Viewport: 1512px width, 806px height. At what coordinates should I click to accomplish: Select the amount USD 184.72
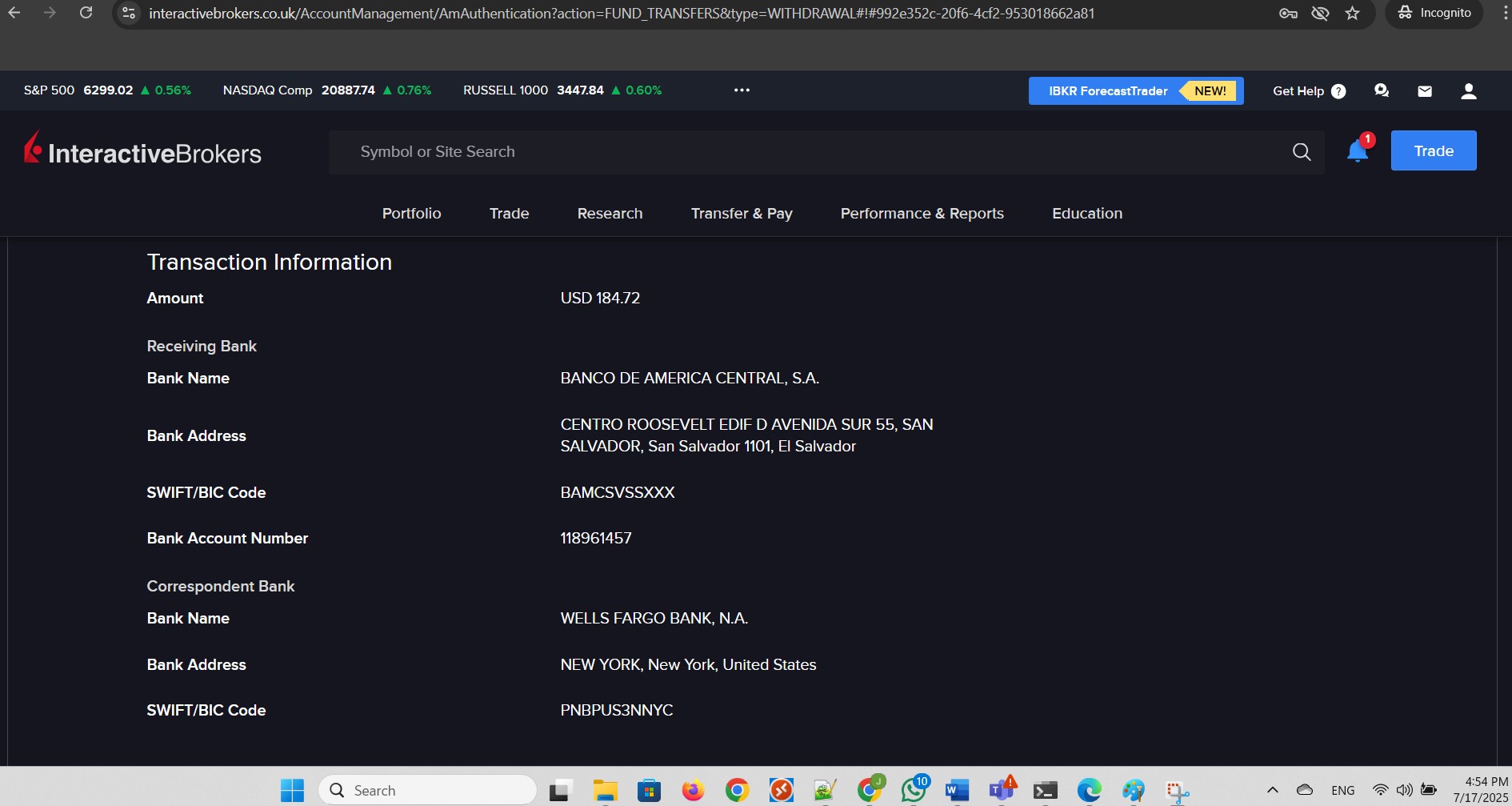600,299
